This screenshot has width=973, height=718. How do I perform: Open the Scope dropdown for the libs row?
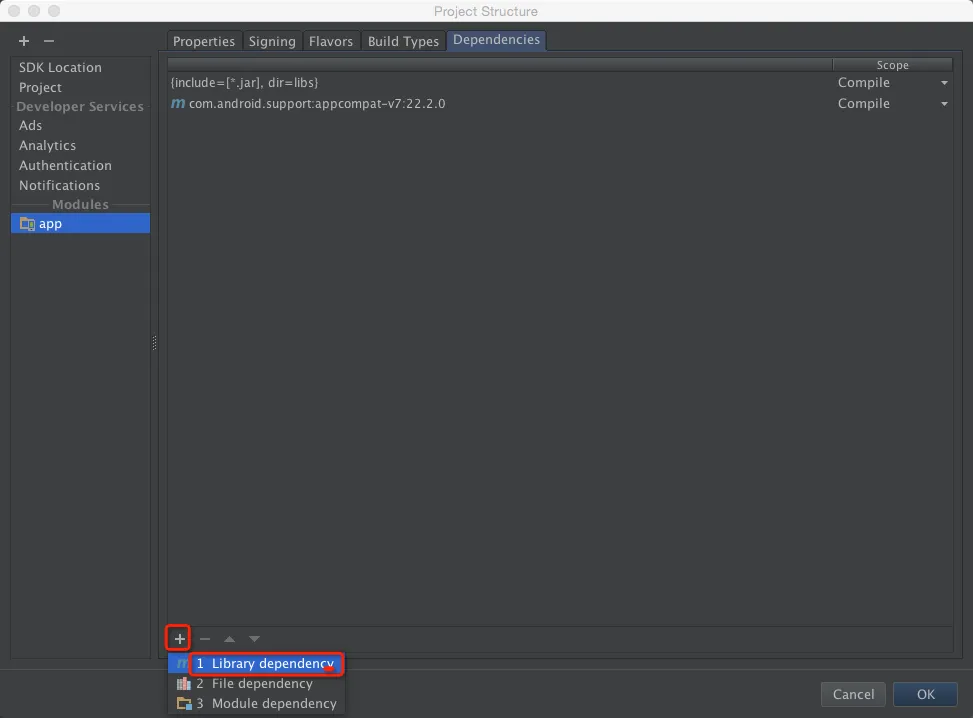coord(944,83)
